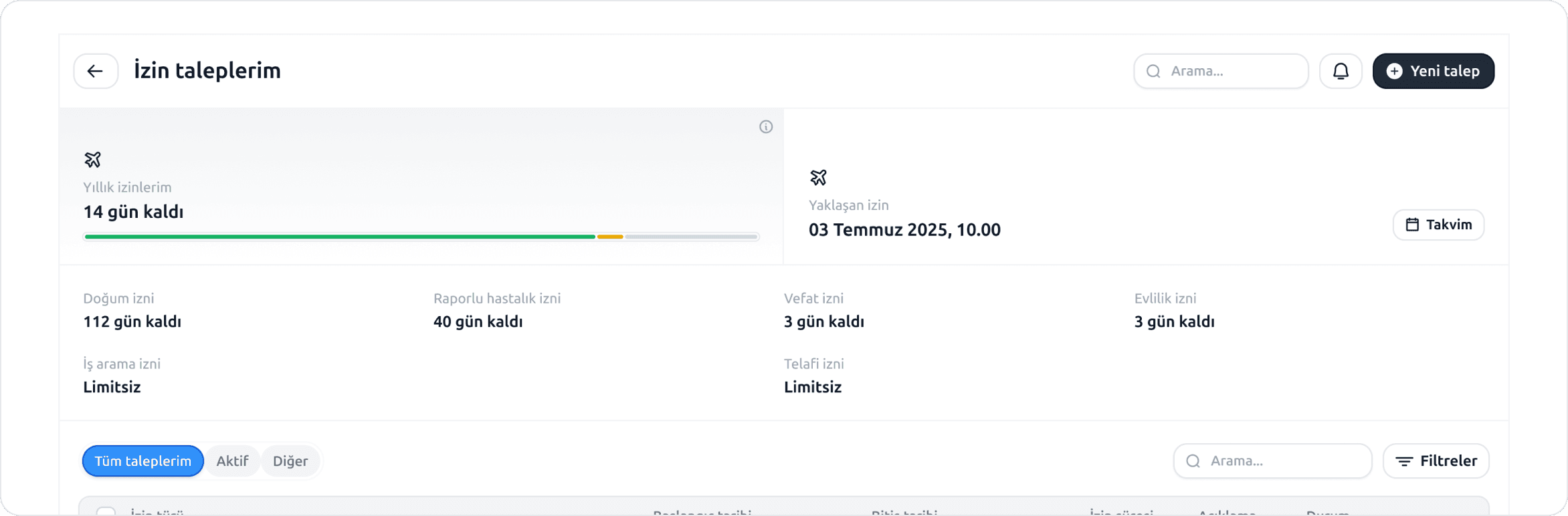Open the Takvim calendar button
This screenshot has height=516, width=1568.
[x=1438, y=225]
